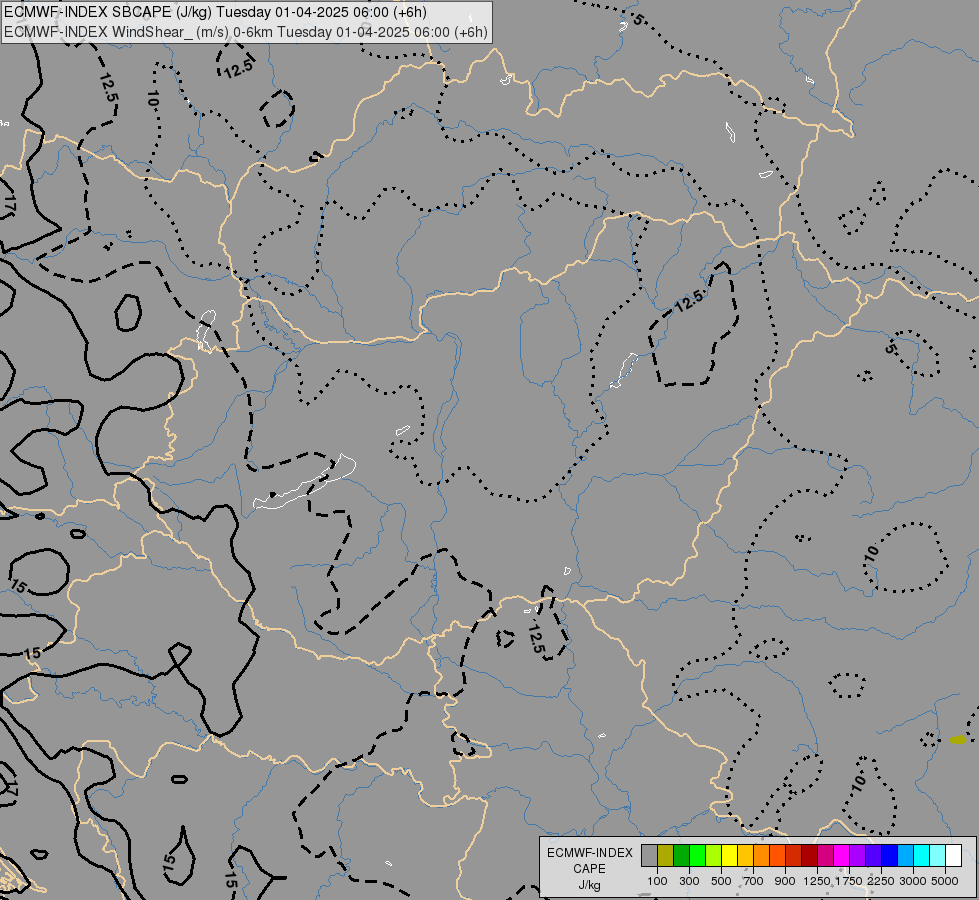The width and height of the screenshot is (979, 900).
Task: Select the pale cyan legend swatch
Action: [x=938, y=856]
